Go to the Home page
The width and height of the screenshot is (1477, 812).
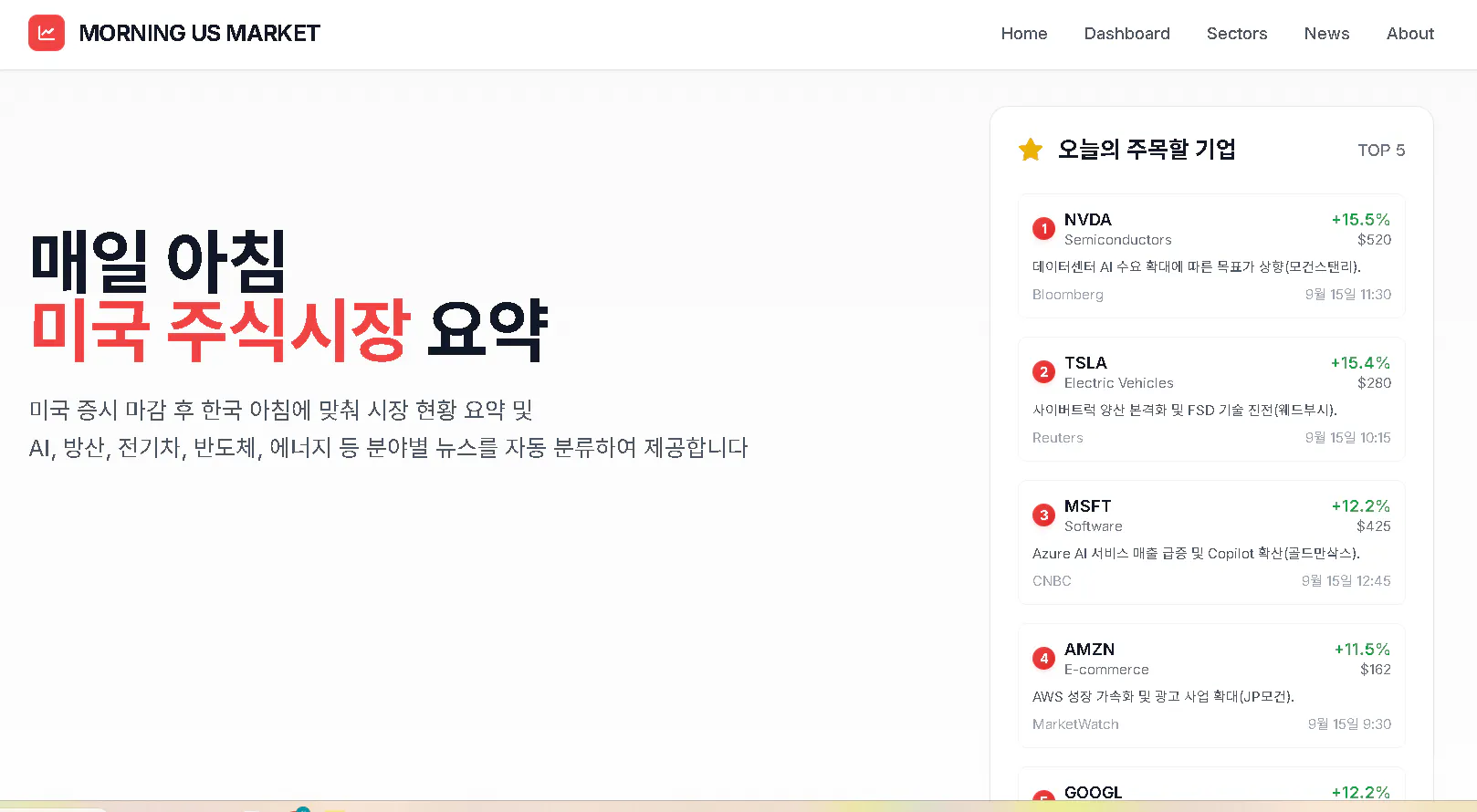(x=1023, y=34)
